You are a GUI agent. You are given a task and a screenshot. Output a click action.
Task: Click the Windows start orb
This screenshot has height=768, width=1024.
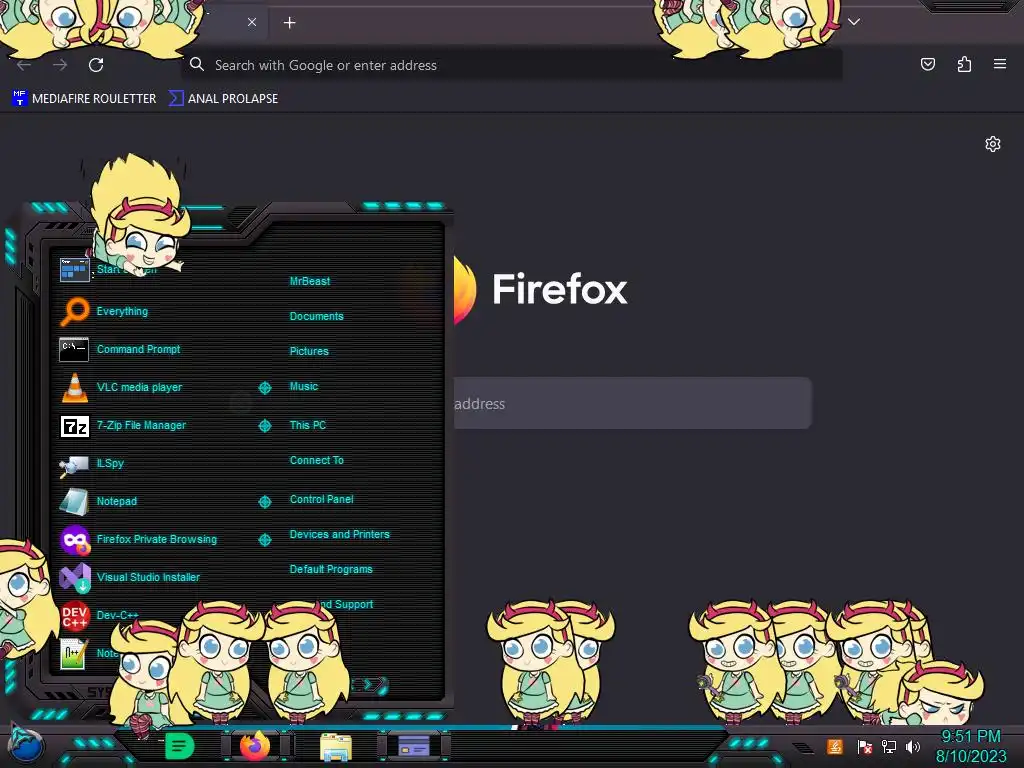point(26,745)
